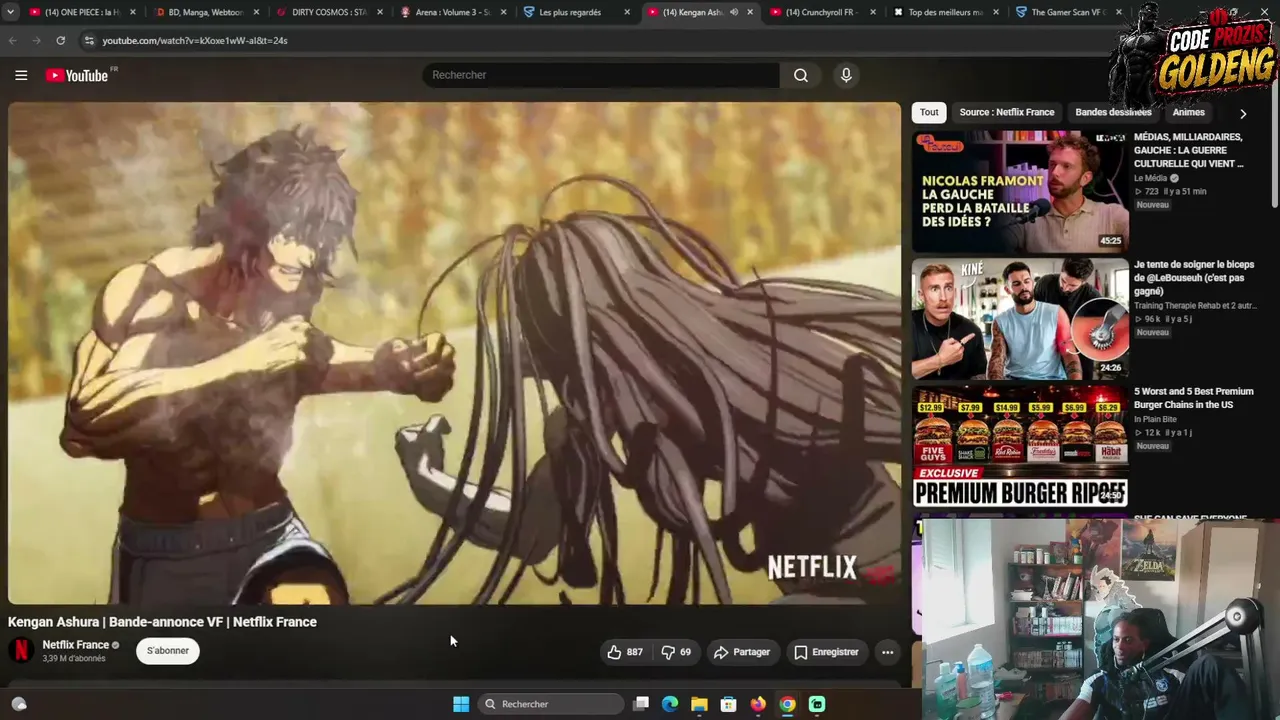Open the Nicolas Framont video thumbnail
The image size is (1280, 720).
coord(1020,190)
